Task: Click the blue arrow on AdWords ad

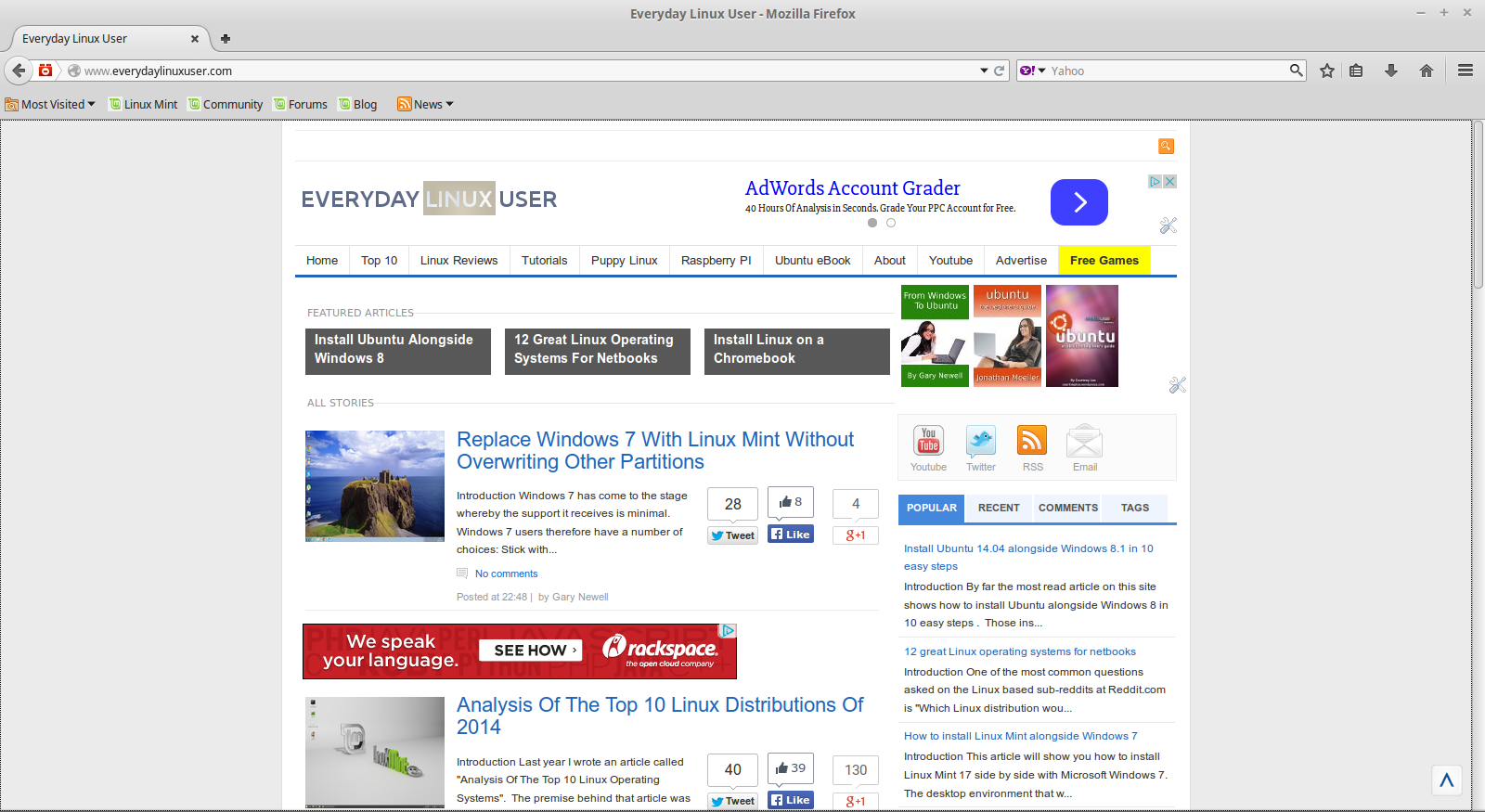Action: 1079,202
